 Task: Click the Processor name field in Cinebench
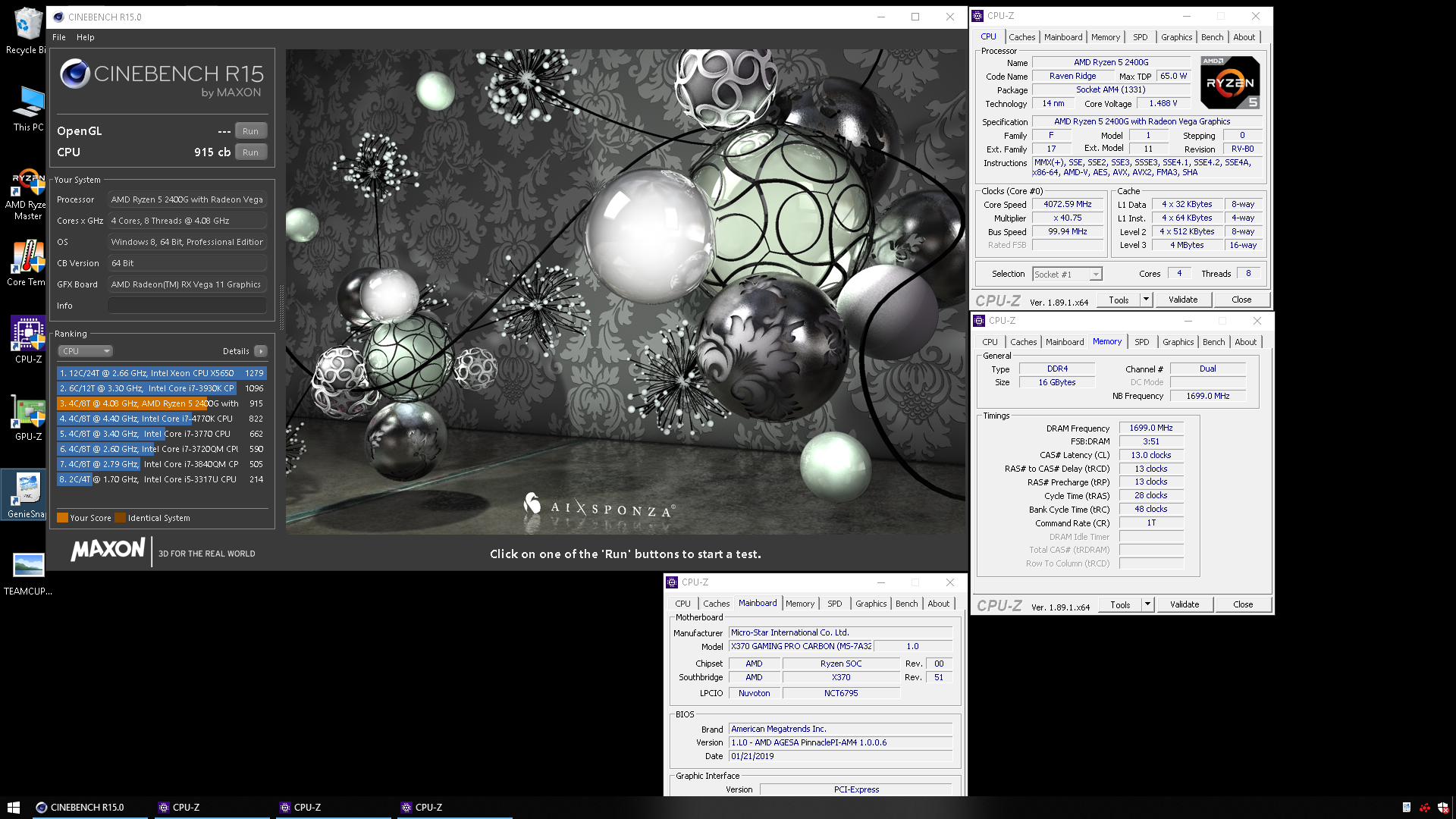point(187,199)
